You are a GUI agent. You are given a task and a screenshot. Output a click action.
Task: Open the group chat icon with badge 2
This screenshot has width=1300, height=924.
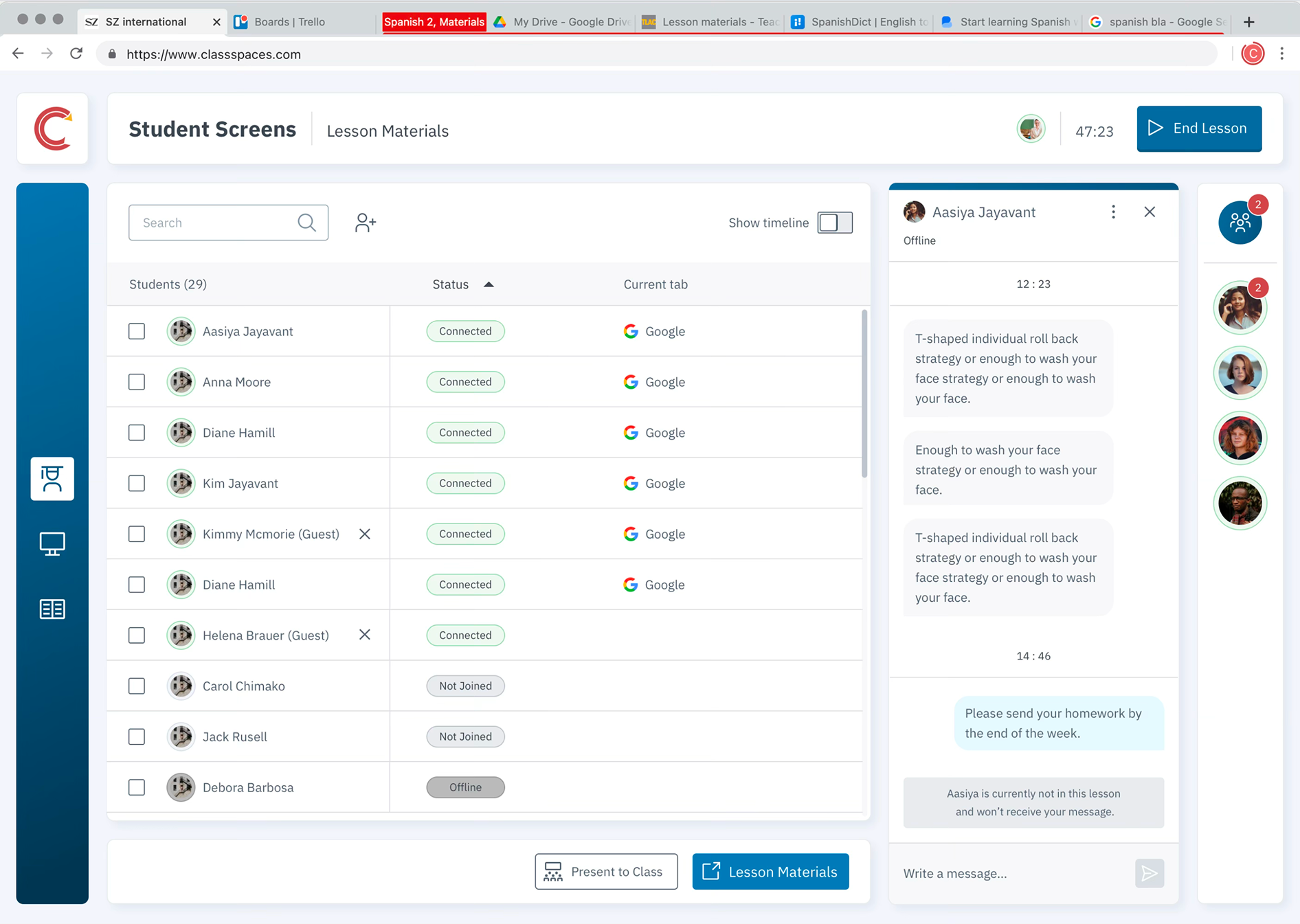pos(1240,222)
